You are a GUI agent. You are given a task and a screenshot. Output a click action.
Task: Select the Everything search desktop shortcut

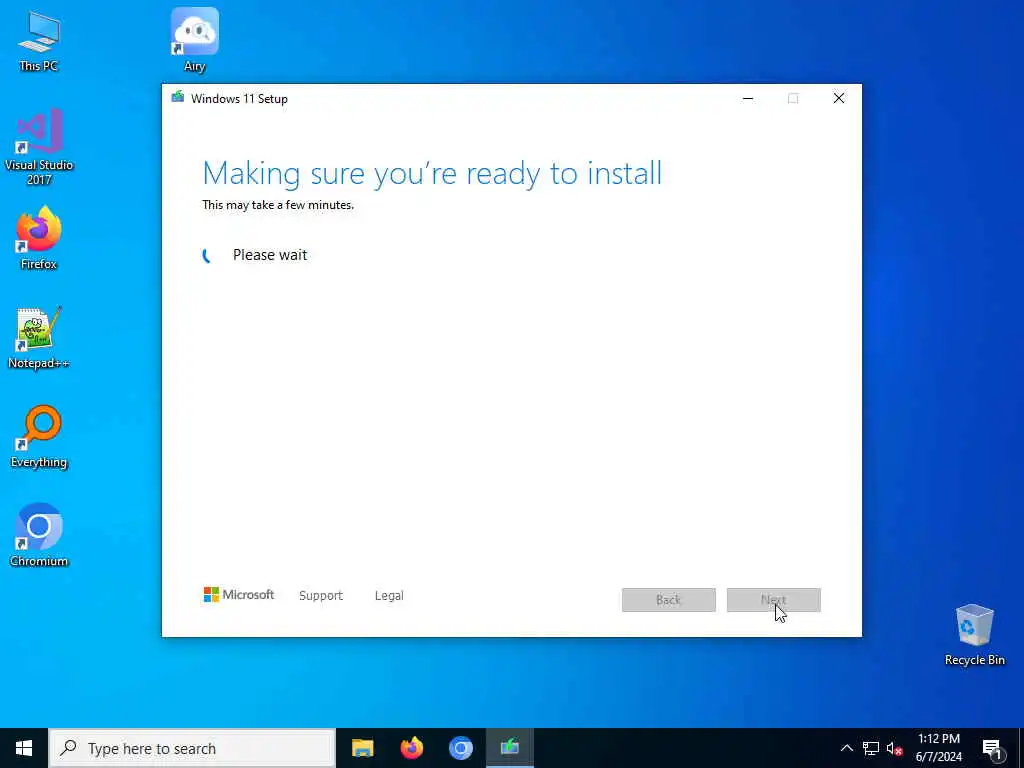39,436
